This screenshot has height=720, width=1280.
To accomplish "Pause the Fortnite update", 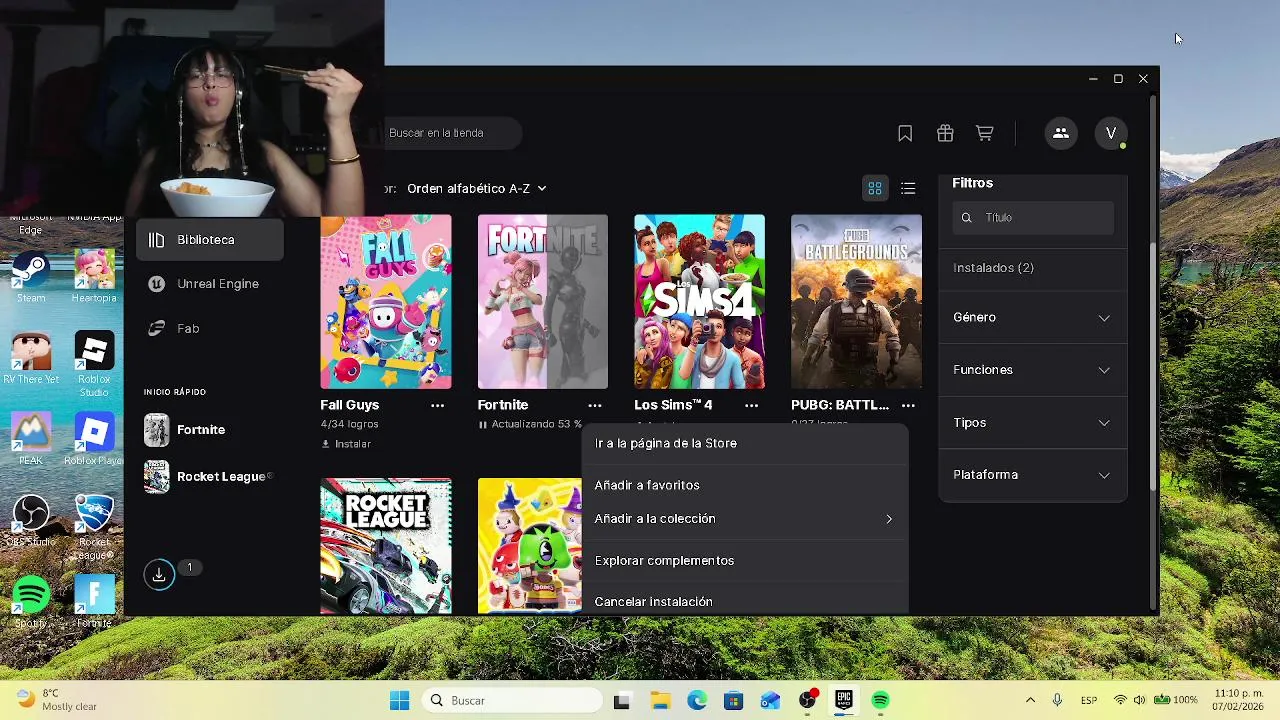I will [483, 425].
